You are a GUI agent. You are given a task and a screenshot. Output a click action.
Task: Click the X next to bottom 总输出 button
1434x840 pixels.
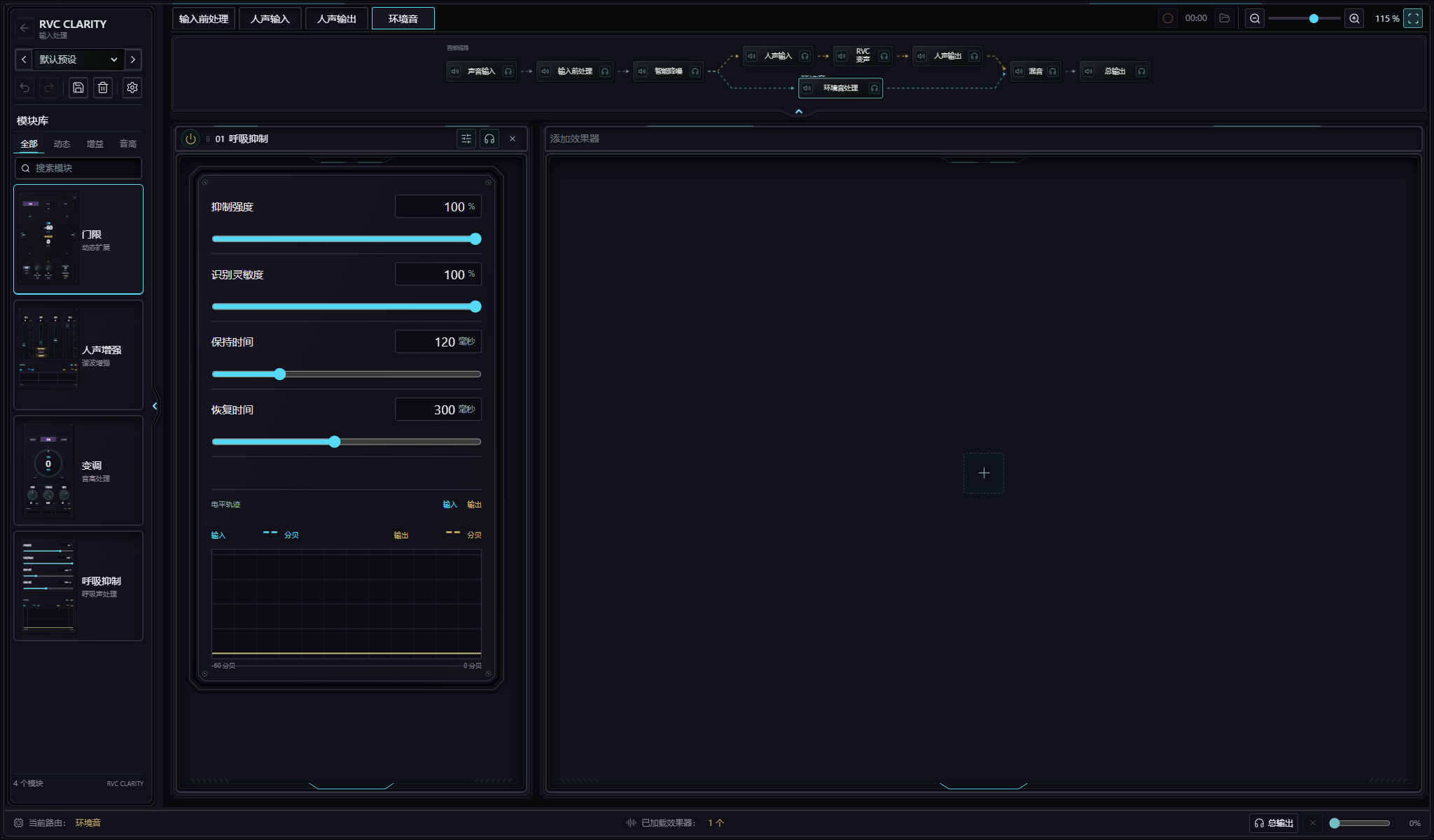1313,822
